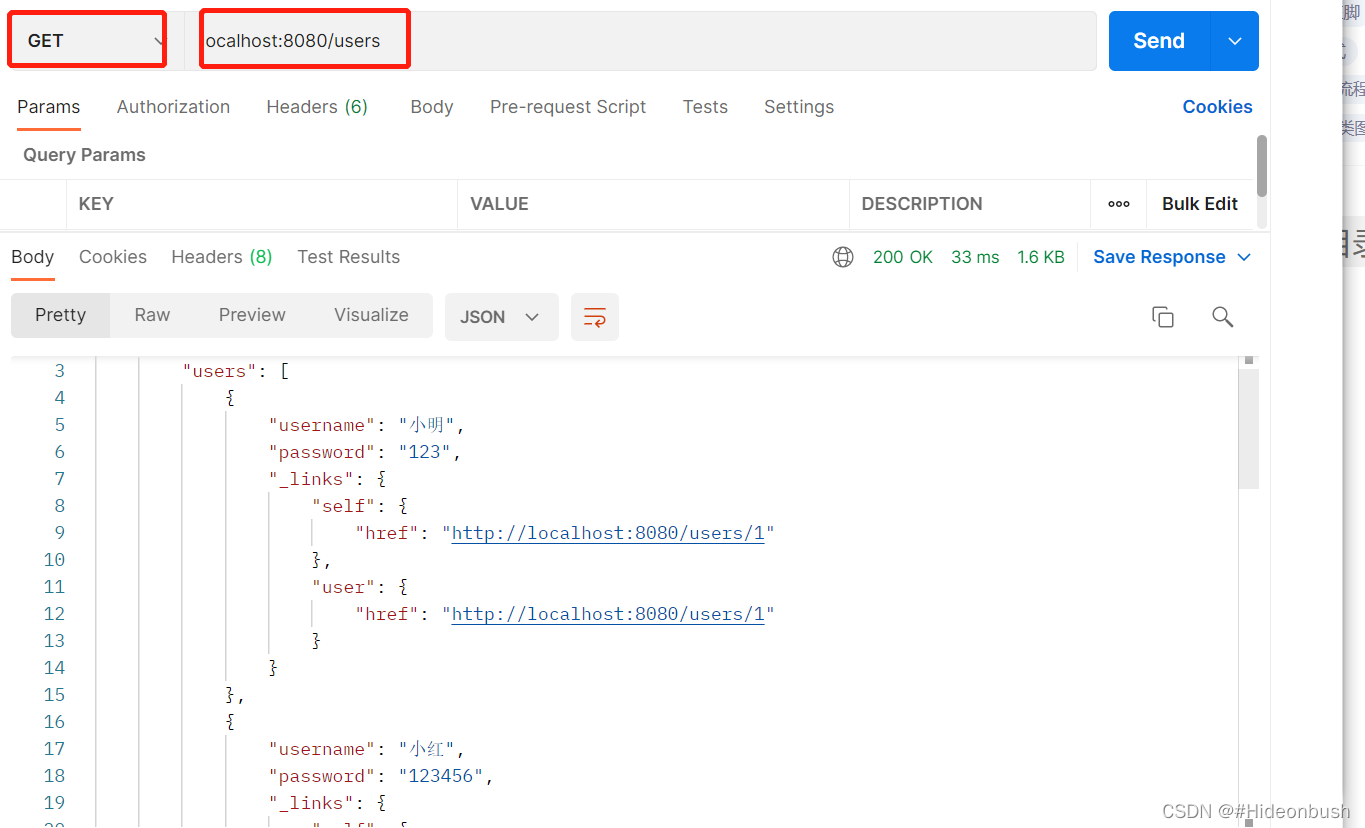Viewport: 1365px width, 828px height.
Task: Switch response view to Preview
Action: coord(252,315)
